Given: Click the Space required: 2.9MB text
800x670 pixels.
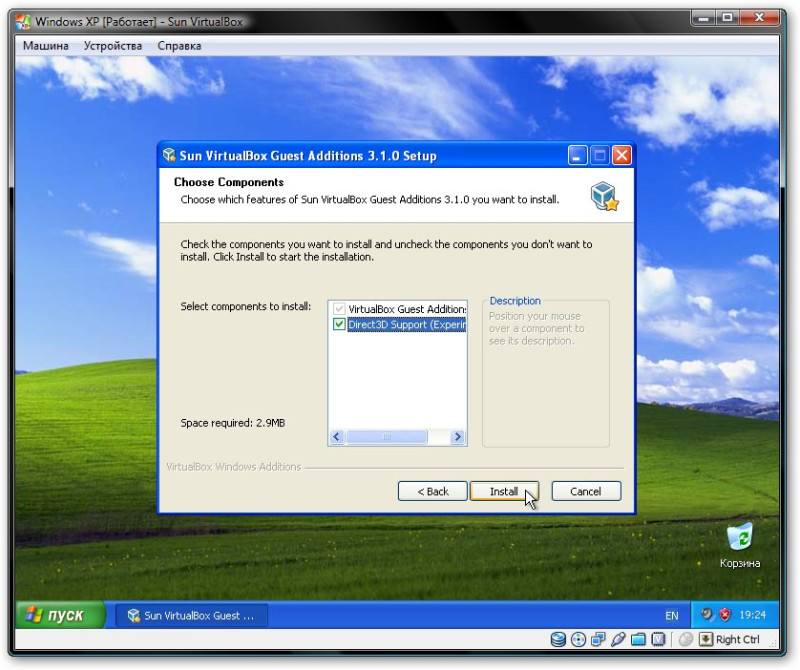Looking at the screenshot, I should 233,423.
